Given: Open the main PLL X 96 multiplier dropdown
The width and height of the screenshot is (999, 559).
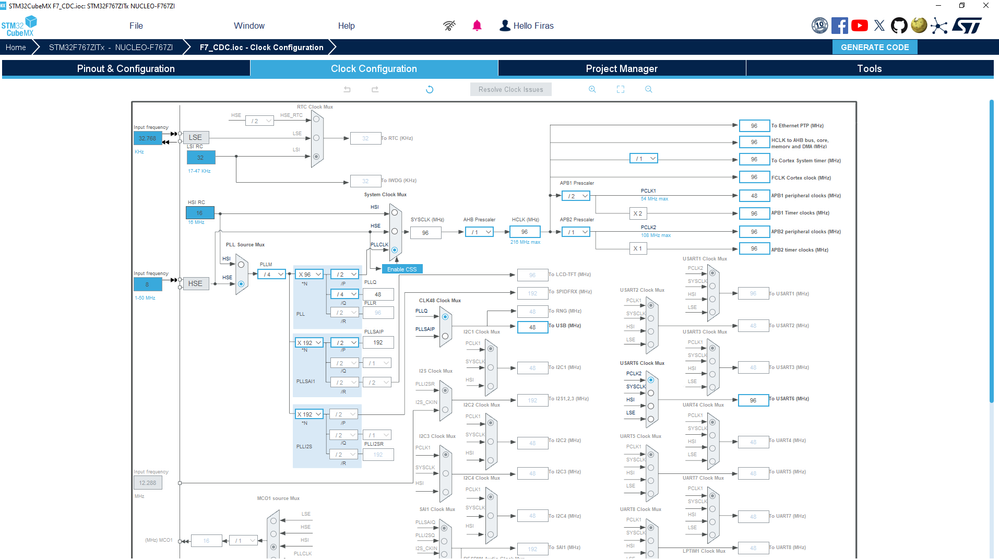Looking at the screenshot, I should pos(310,274).
